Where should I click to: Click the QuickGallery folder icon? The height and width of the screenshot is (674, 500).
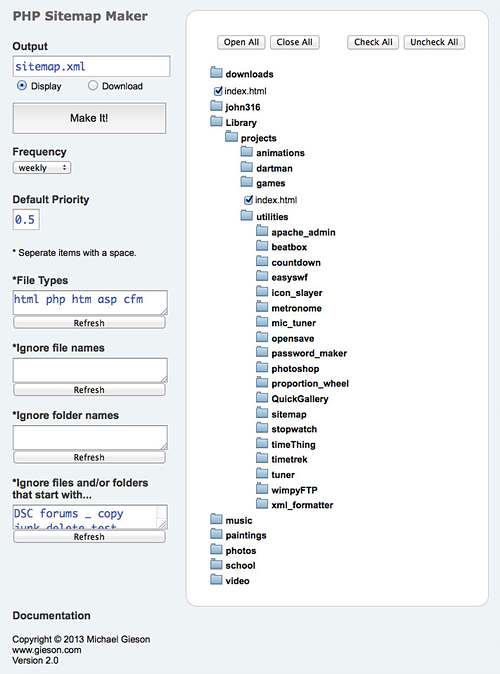coord(262,397)
